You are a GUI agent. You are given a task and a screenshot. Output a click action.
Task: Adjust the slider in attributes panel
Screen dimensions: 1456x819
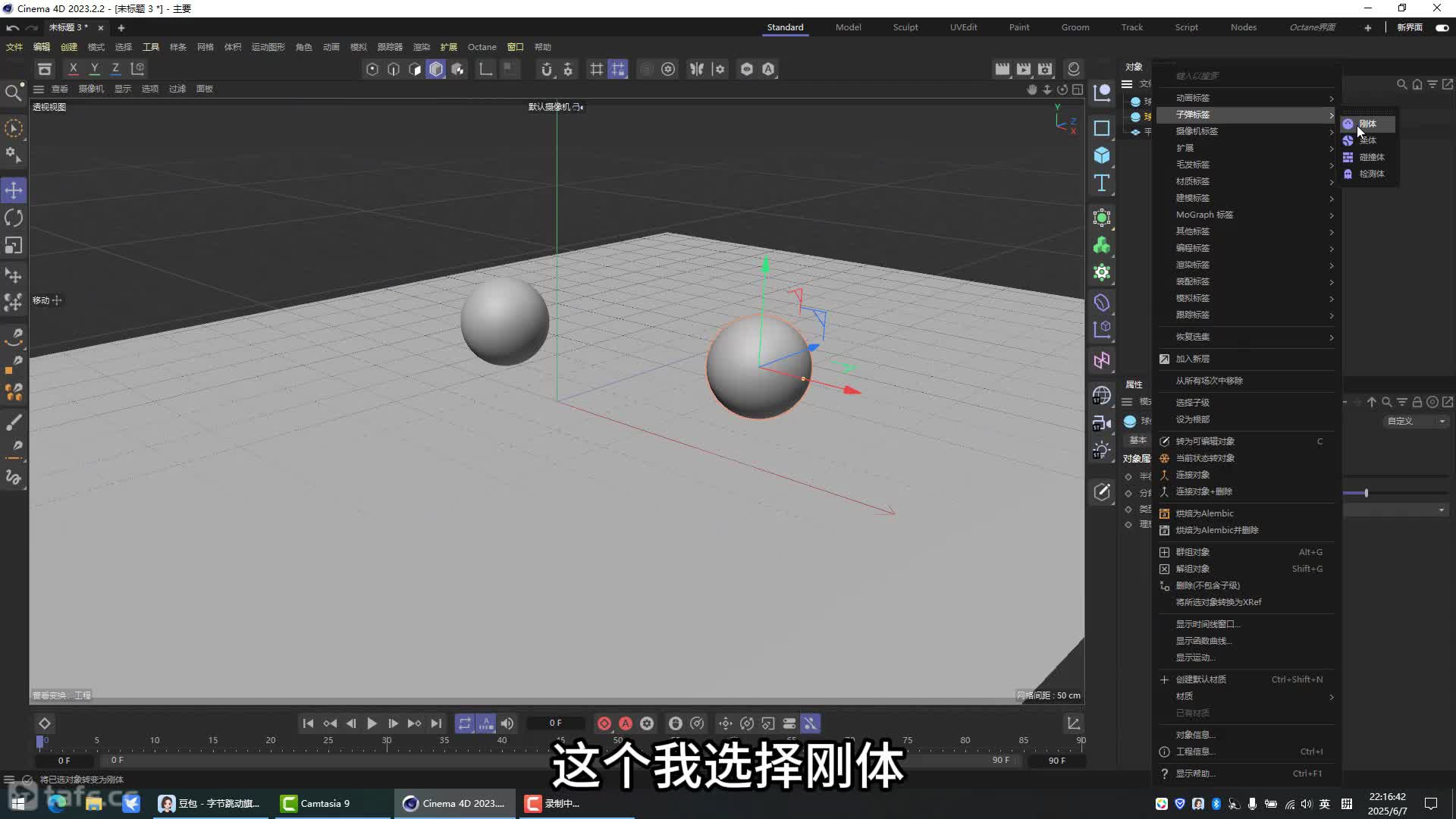[x=1366, y=493]
